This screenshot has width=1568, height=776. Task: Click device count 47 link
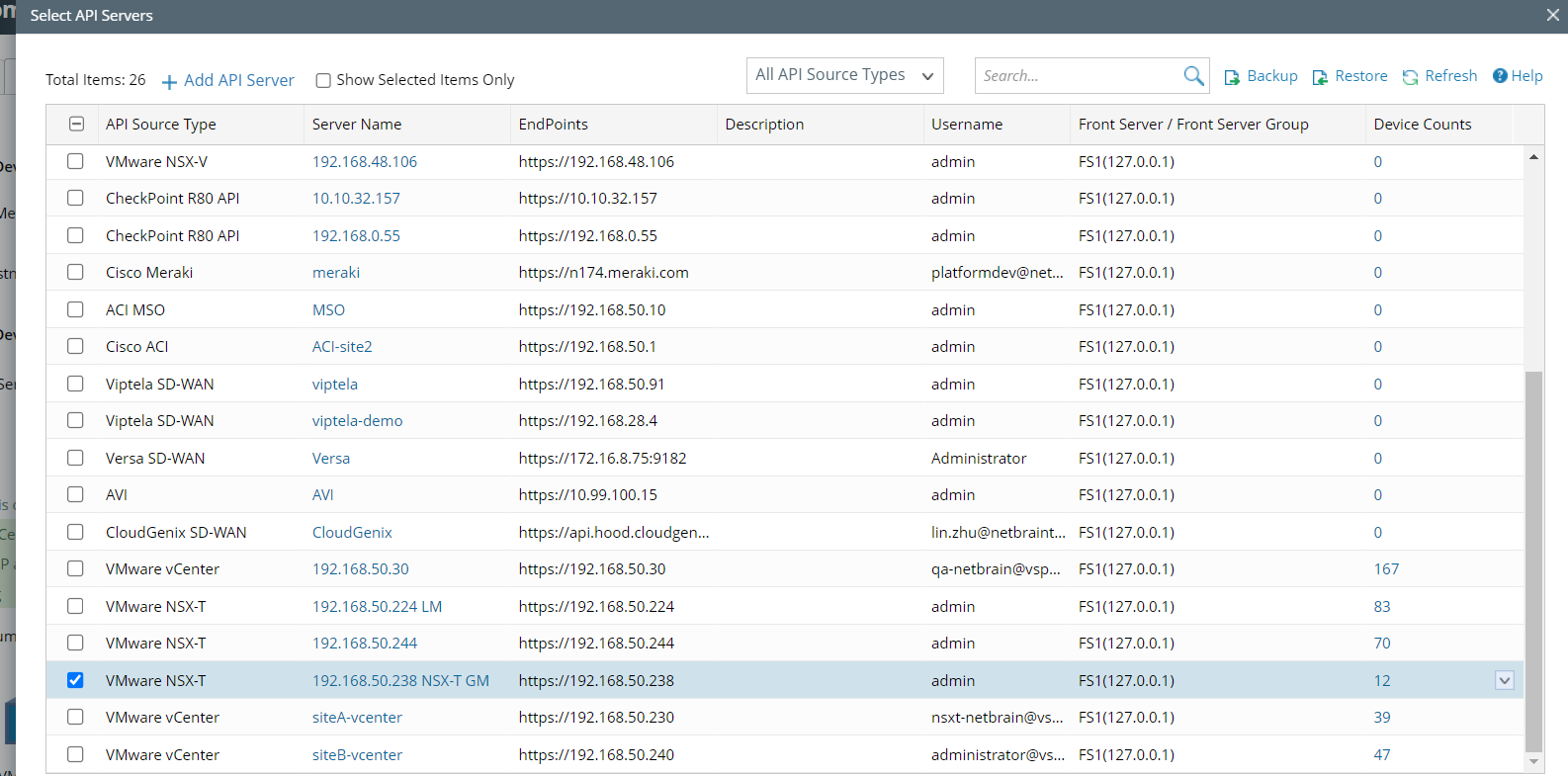click(1382, 754)
